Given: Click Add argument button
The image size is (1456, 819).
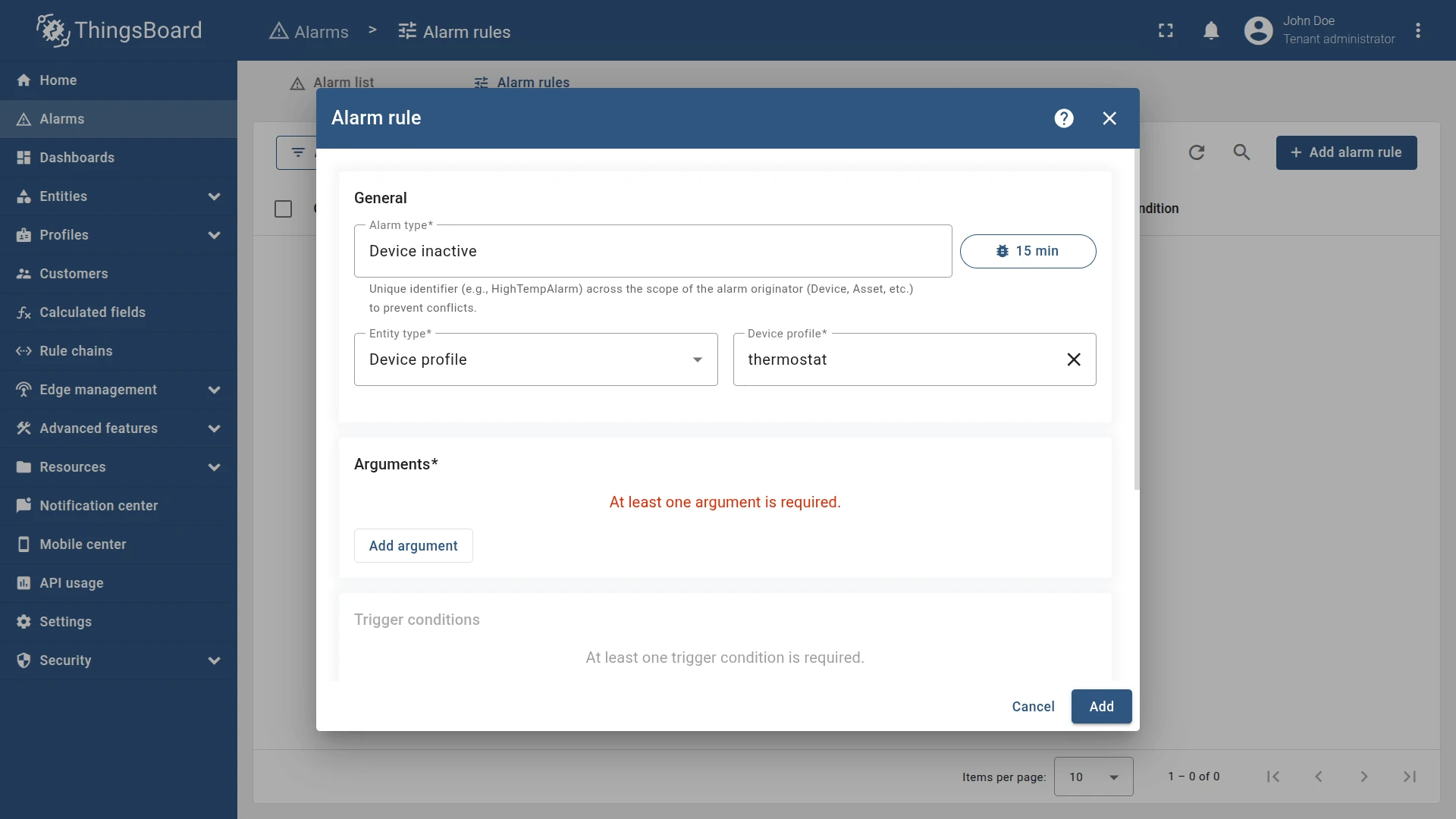Looking at the screenshot, I should tap(413, 546).
